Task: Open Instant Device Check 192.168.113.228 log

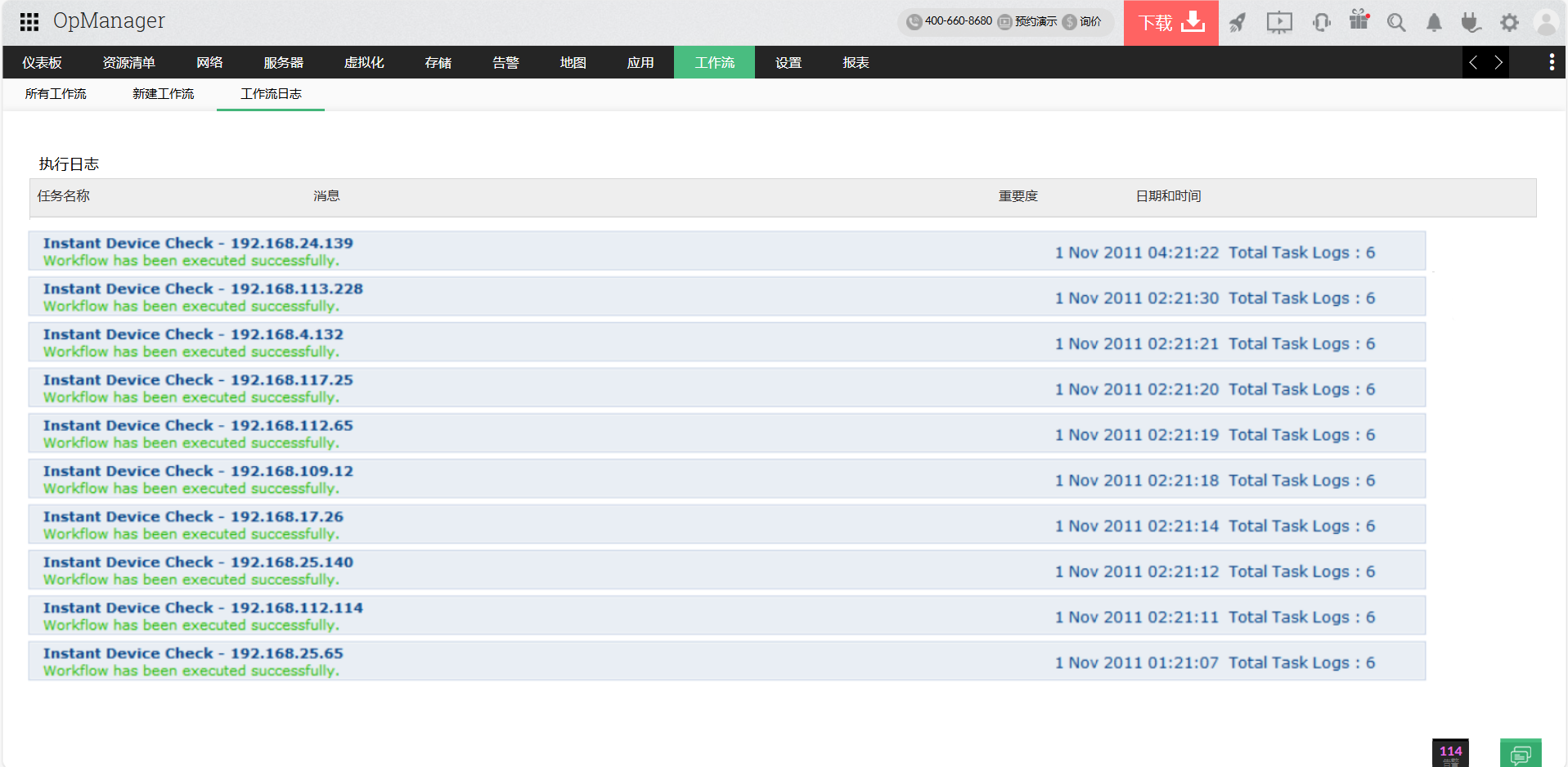Action: tap(727, 297)
